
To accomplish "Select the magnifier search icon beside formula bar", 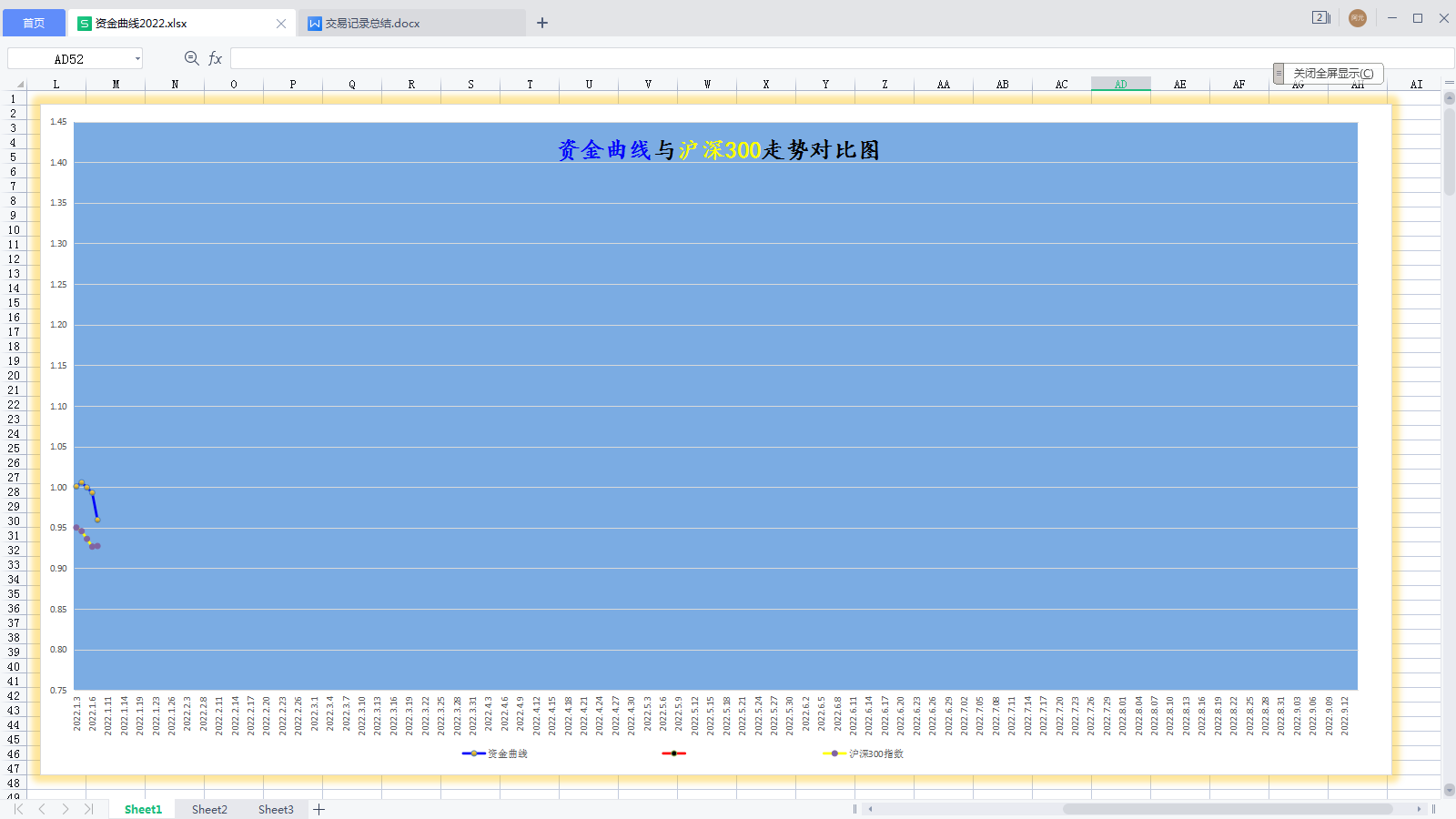I will tap(190, 57).
